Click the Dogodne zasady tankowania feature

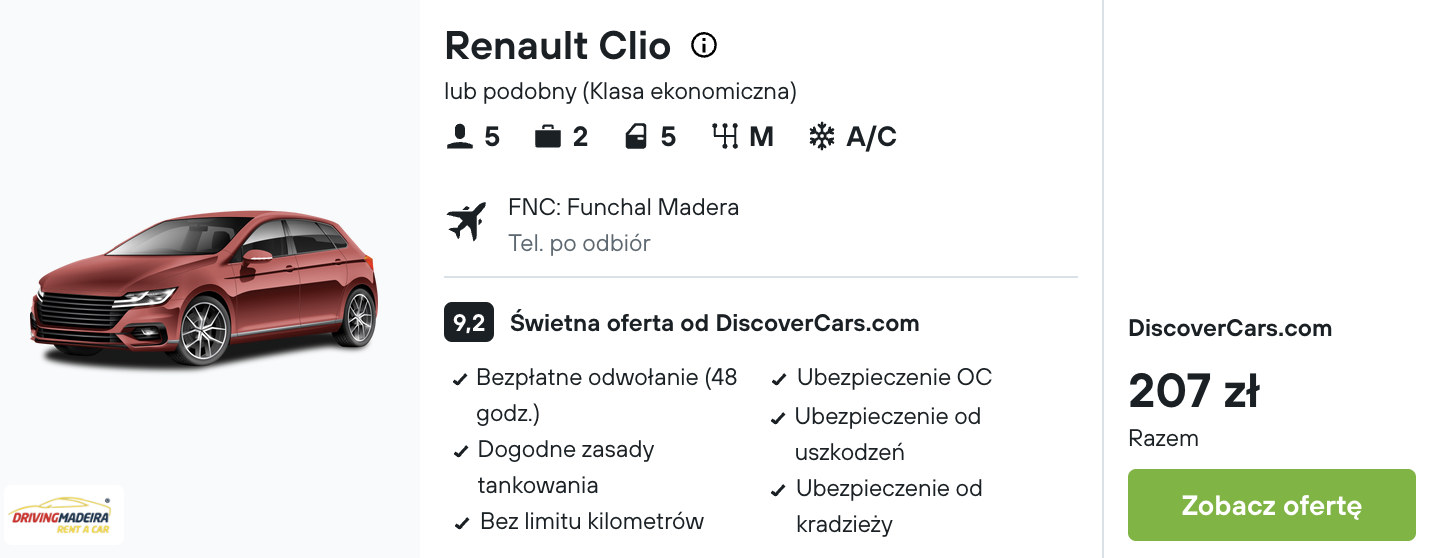coord(565,449)
